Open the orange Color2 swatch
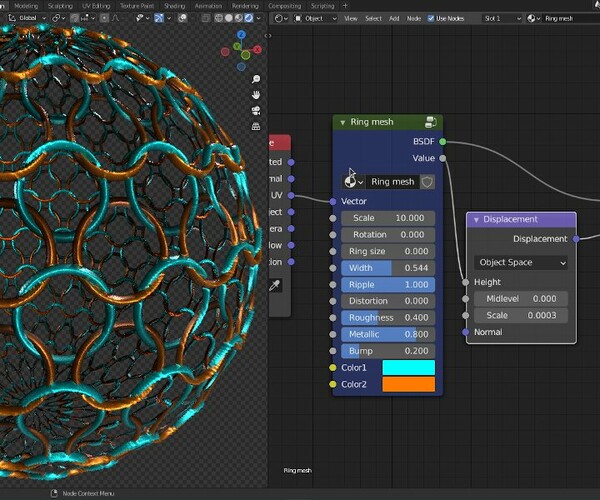Screen dimensions: 600x500 click(x=409, y=384)
